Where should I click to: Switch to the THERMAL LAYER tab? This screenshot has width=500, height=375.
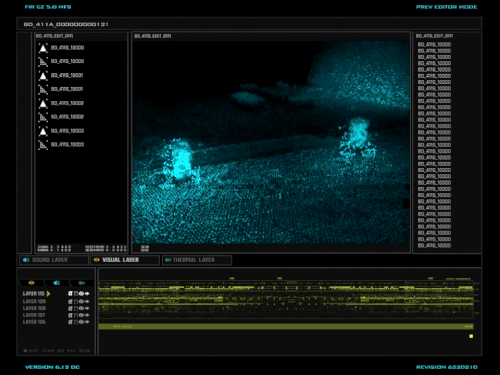(x=197, y=260)
